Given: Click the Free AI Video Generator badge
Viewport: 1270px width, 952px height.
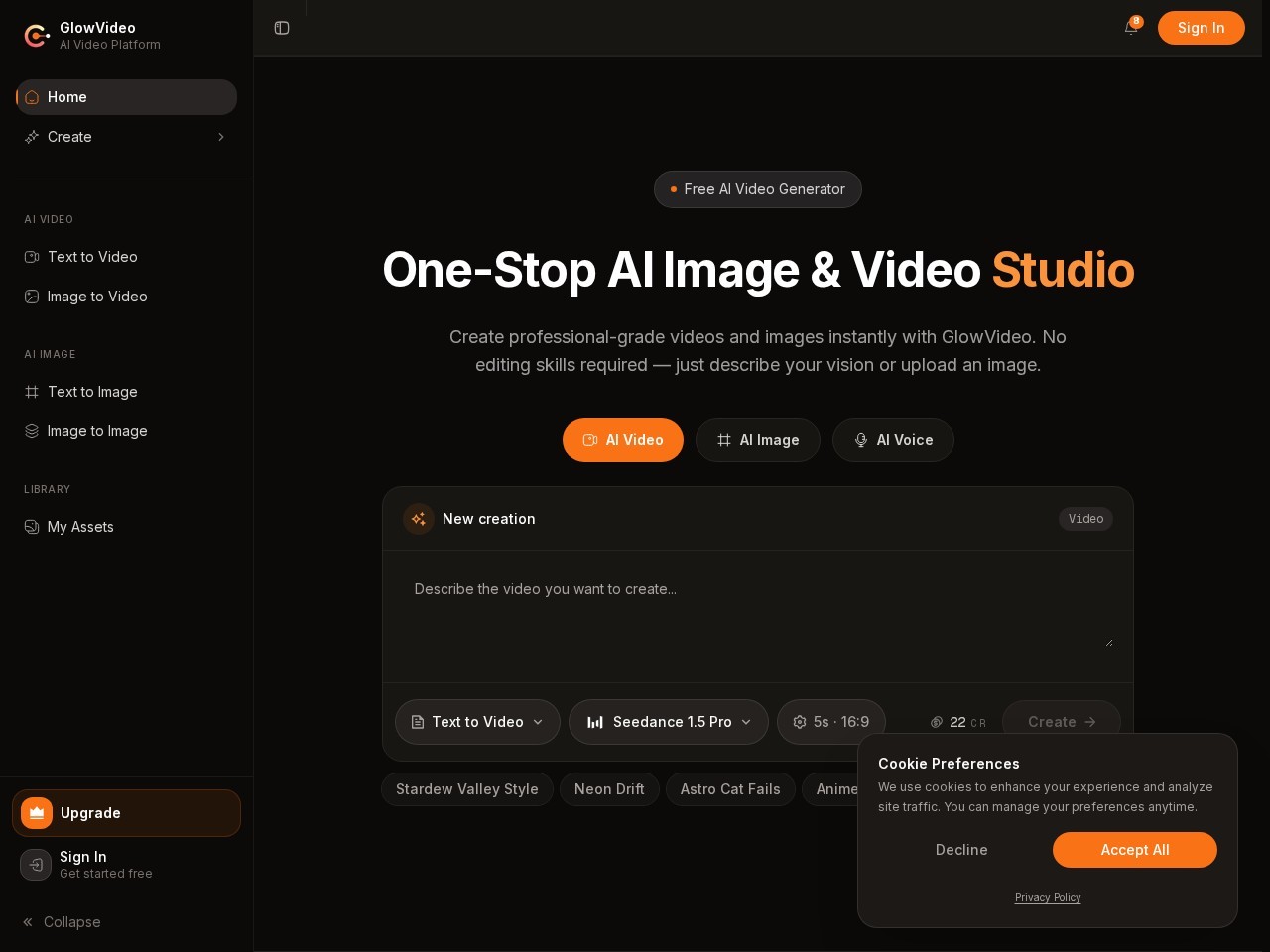Looking at the screenshot, I should tap(758, 189).
